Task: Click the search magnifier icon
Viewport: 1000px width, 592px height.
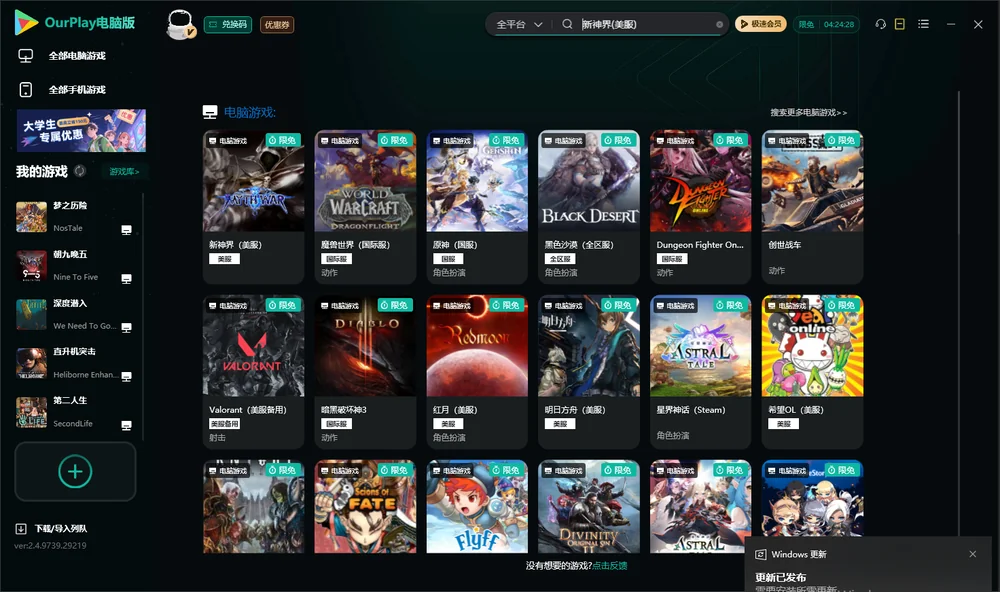Action: [567, 24]
